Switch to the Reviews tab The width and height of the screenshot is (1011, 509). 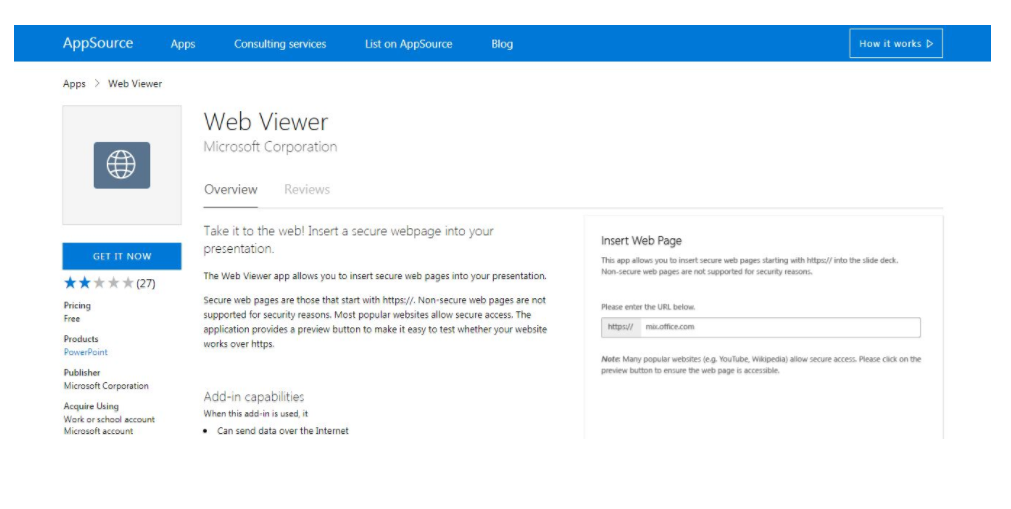point(307,190)
